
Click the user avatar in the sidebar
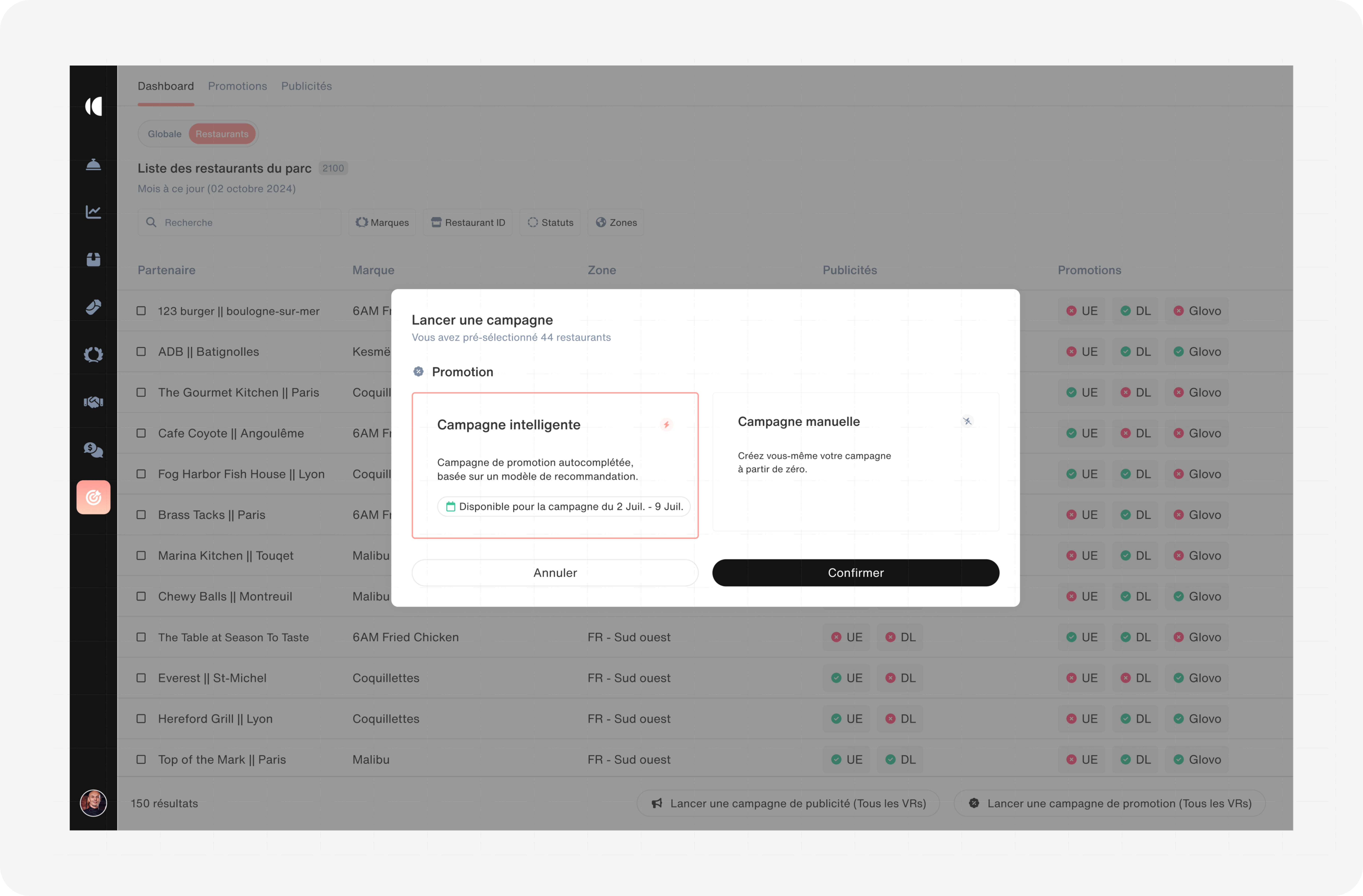[x=93, y=803]
